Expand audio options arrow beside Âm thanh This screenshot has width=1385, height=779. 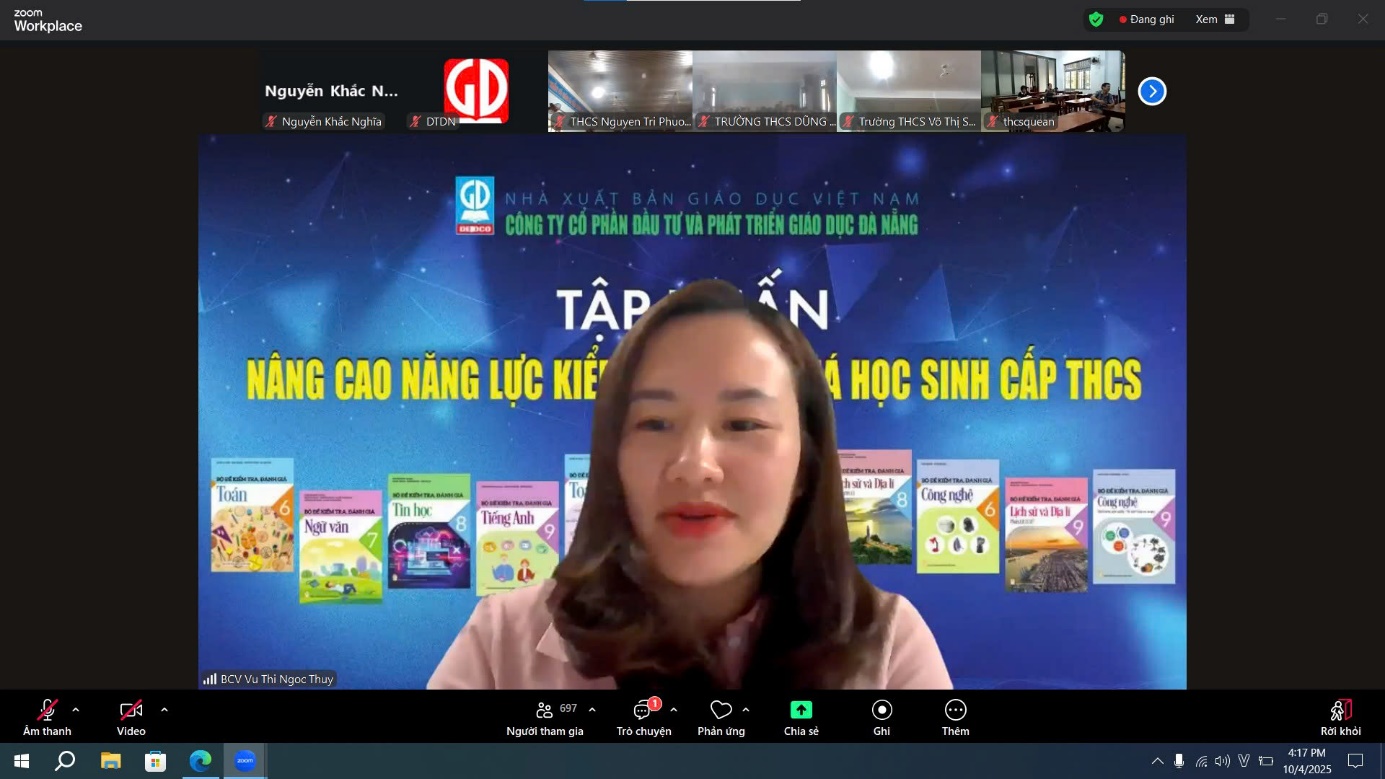click(x=76, y=710)
